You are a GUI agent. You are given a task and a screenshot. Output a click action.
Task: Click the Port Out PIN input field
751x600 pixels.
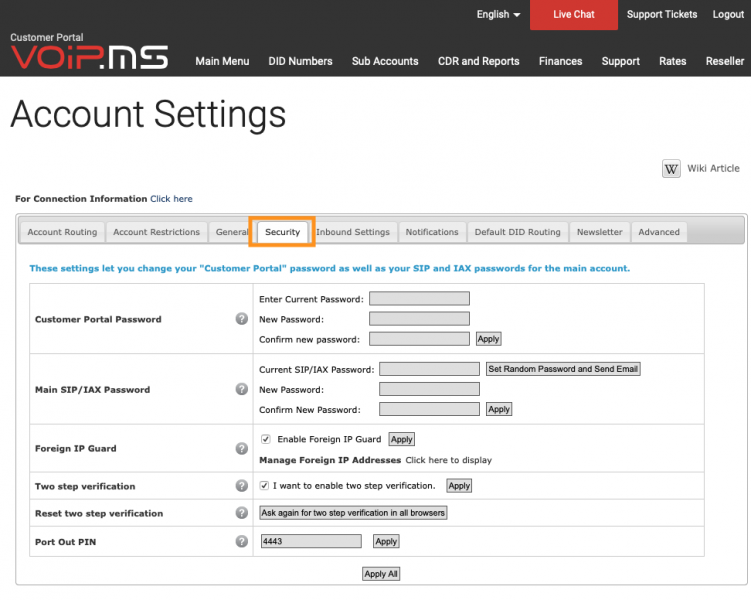coord(311,541)
